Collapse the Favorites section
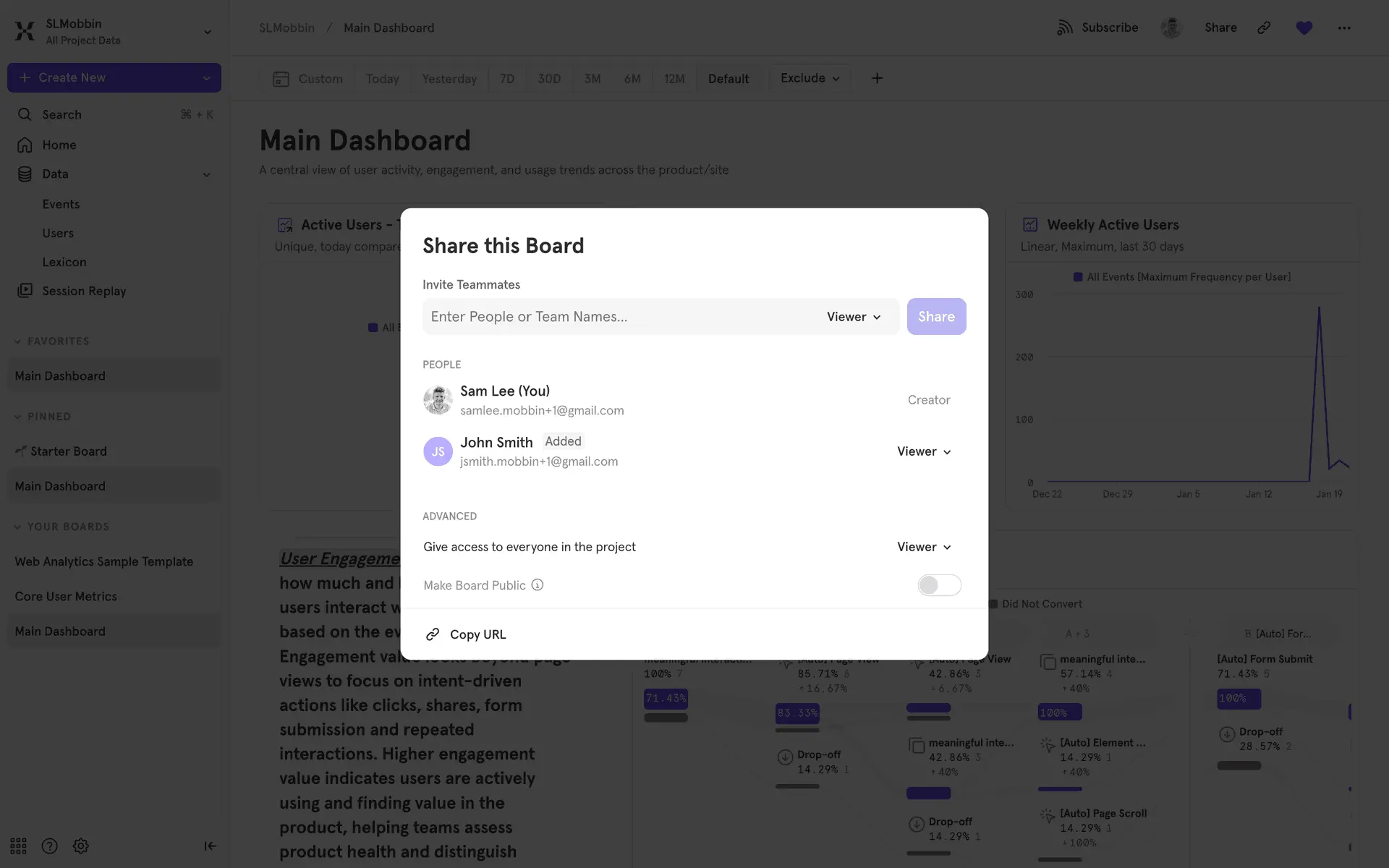 [17, 341]
